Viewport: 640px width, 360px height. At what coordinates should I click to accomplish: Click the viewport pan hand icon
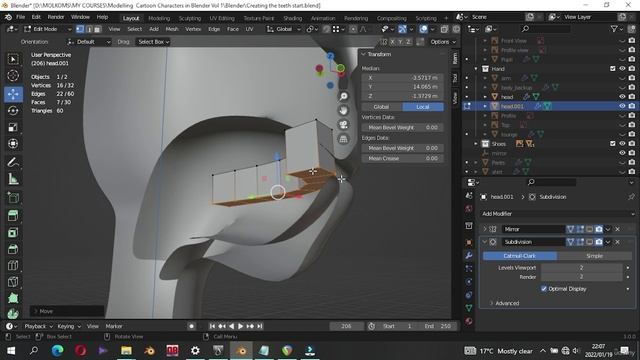[344, 110]
